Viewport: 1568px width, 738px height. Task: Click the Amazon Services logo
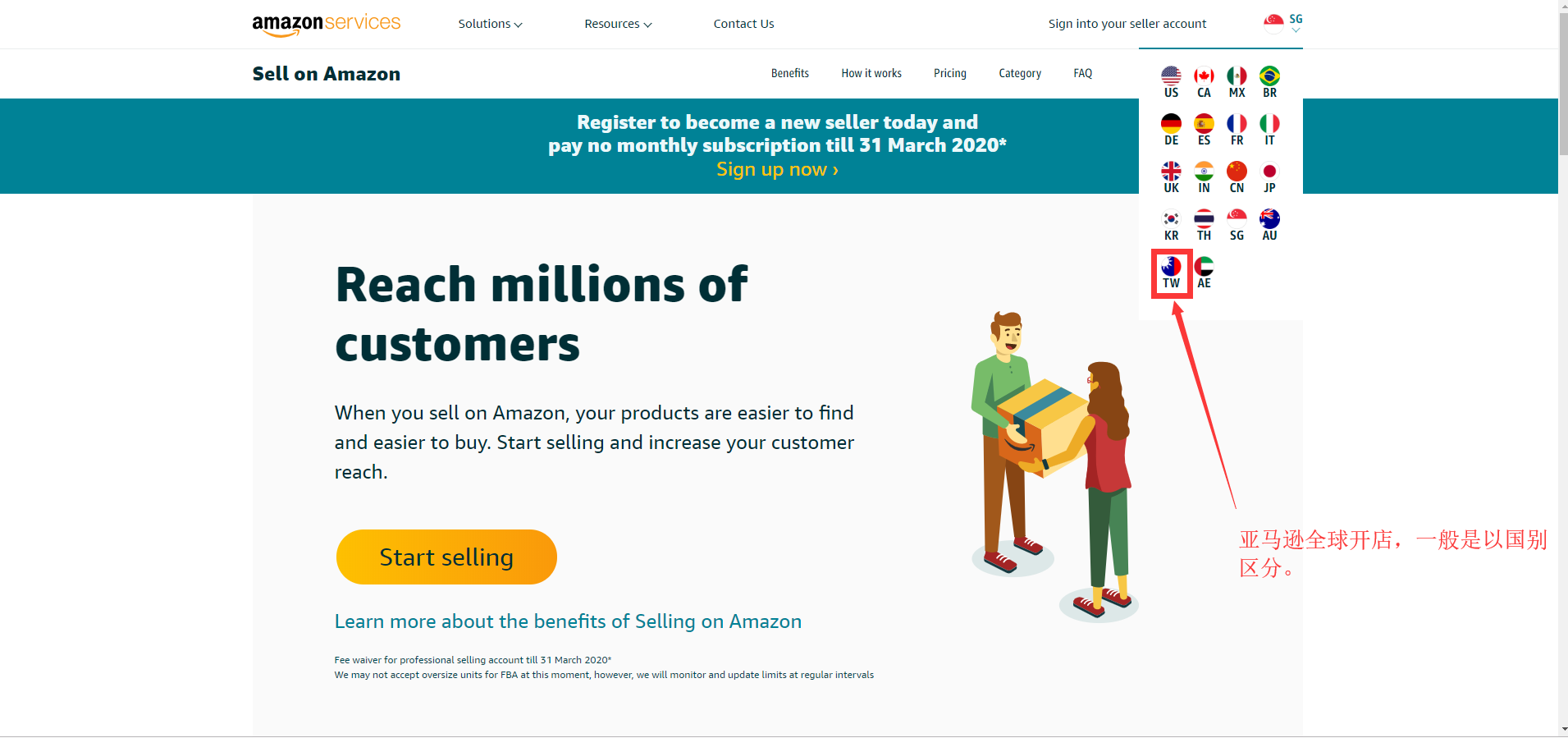(326, 24)
